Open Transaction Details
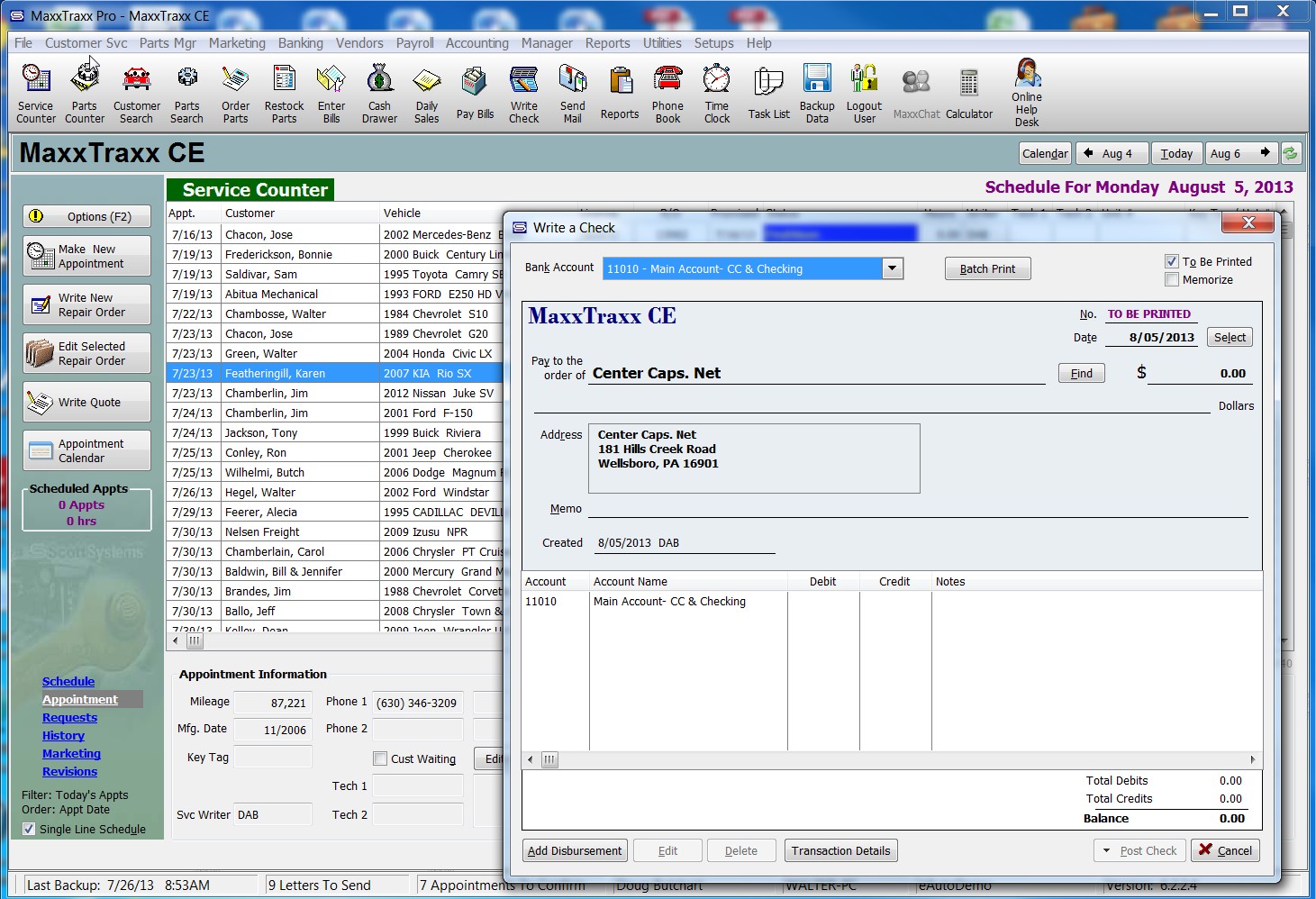 841,850
